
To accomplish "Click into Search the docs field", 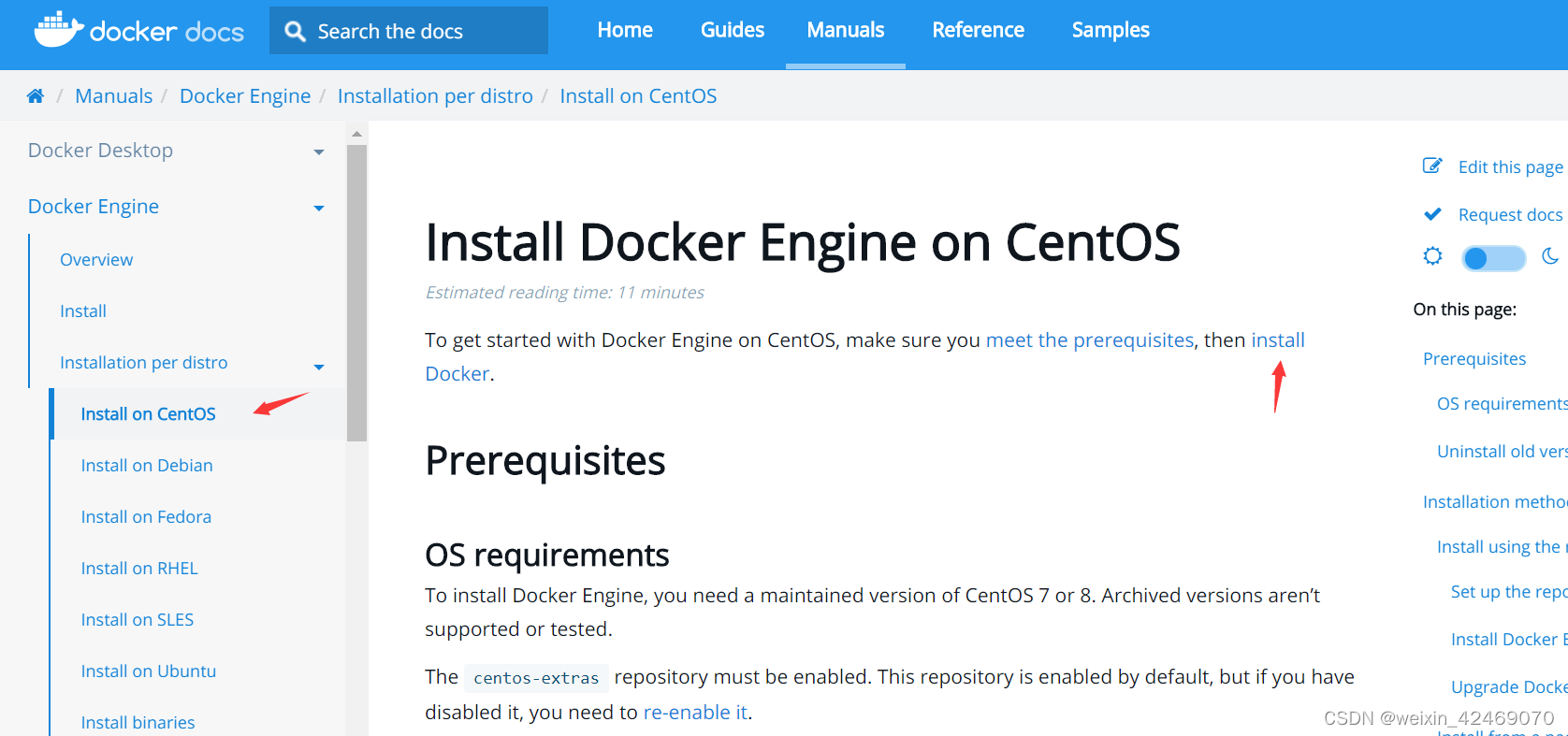I will [x=409, y=31].
